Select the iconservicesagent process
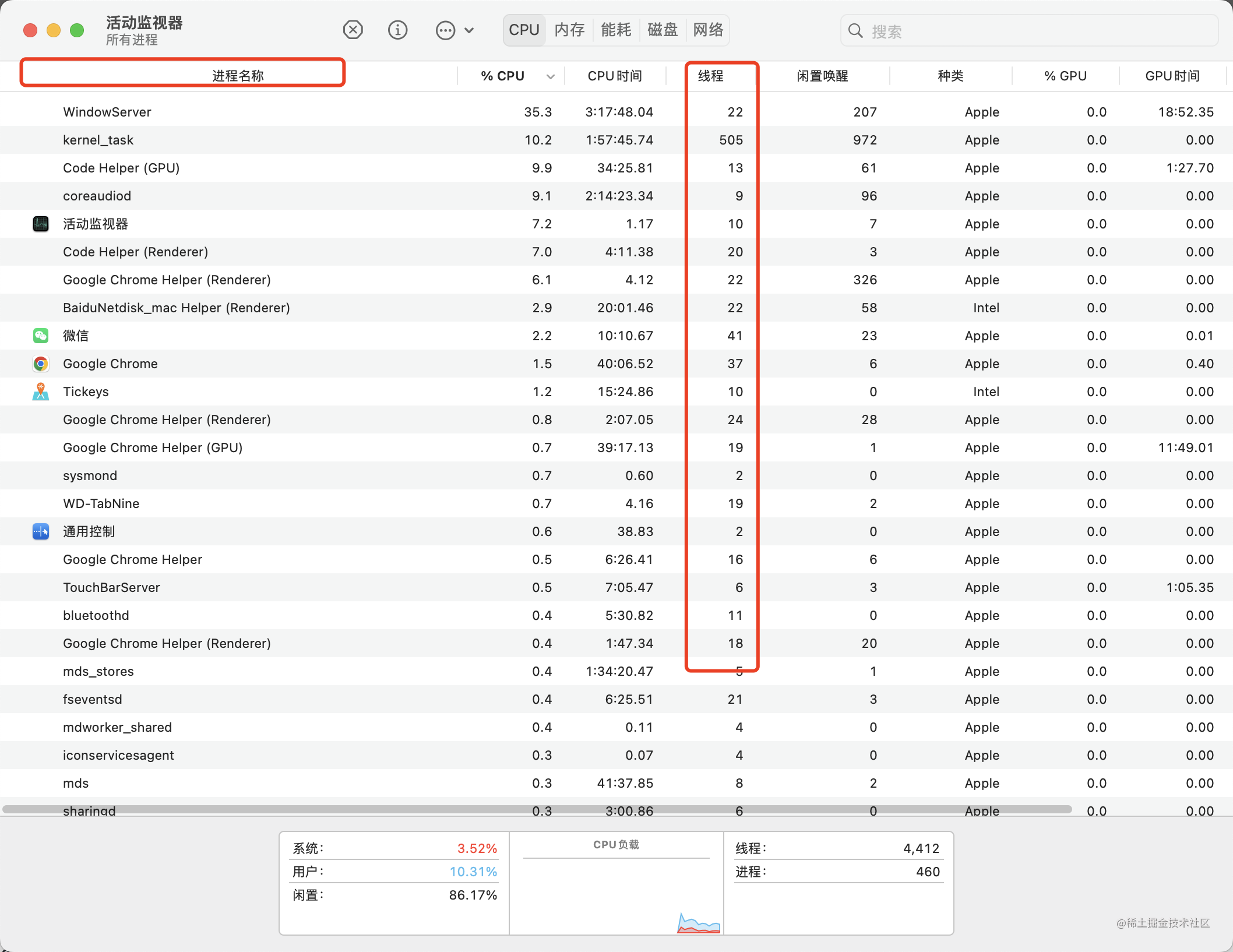Image resolution: width=1233 pixels, height=952 pixels. [616, 755]
